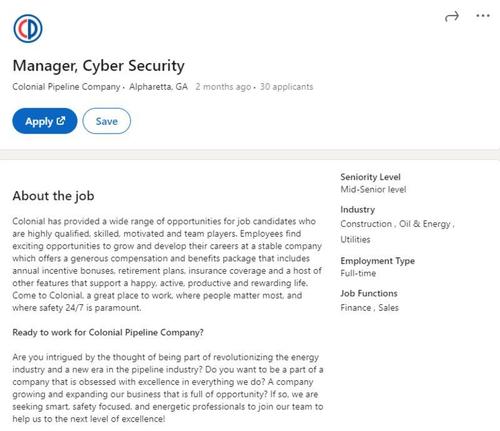Viewport: 500px width, 431px height.
Task: Click the Apply button
Action: (x=45, y=121)
